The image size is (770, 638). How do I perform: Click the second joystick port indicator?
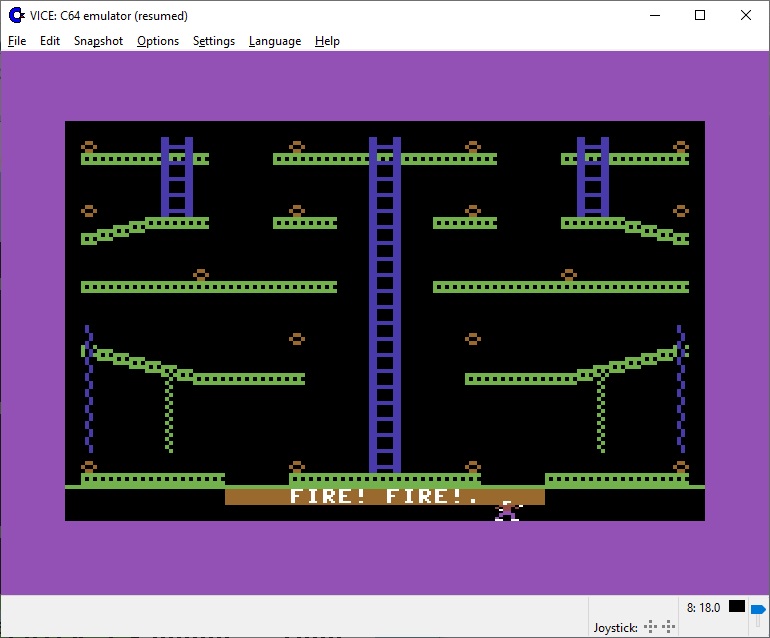click(x=668, y=627)
